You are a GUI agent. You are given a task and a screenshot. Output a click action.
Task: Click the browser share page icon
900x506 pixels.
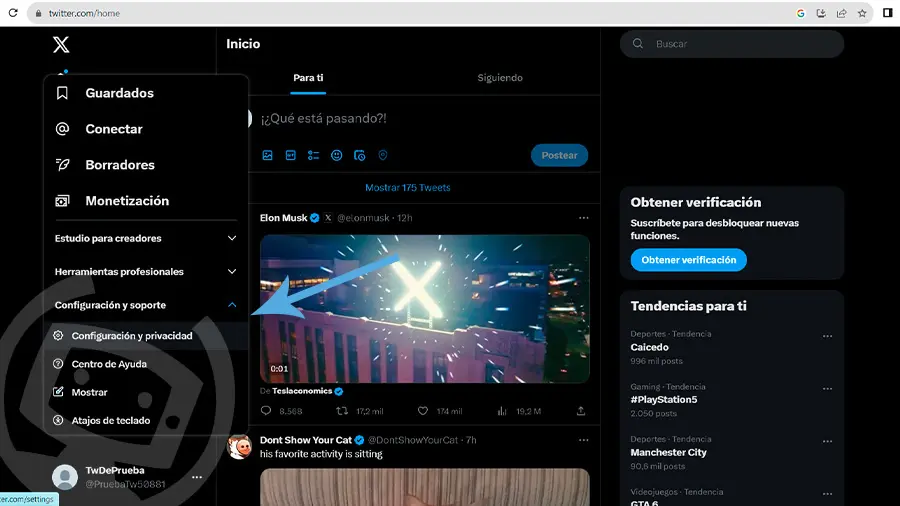point(841,13)
